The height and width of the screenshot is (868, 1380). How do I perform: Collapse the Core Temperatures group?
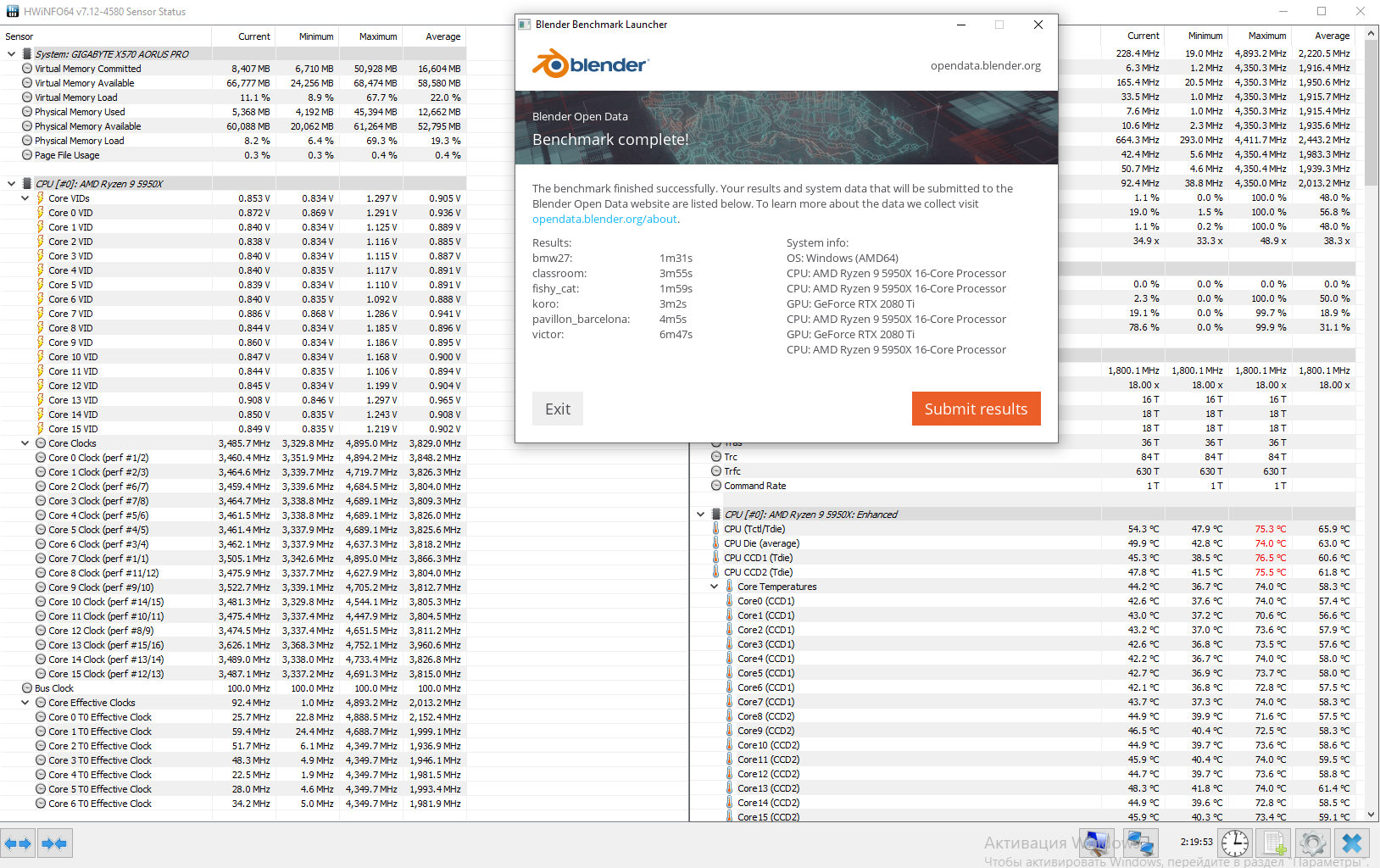pos(714,587)
